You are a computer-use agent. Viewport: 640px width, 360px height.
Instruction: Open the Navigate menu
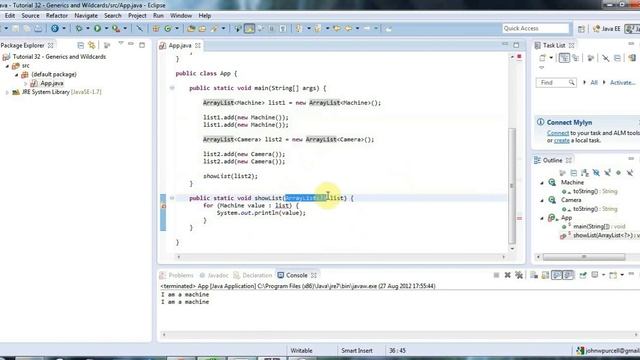(x=86, y=16)
